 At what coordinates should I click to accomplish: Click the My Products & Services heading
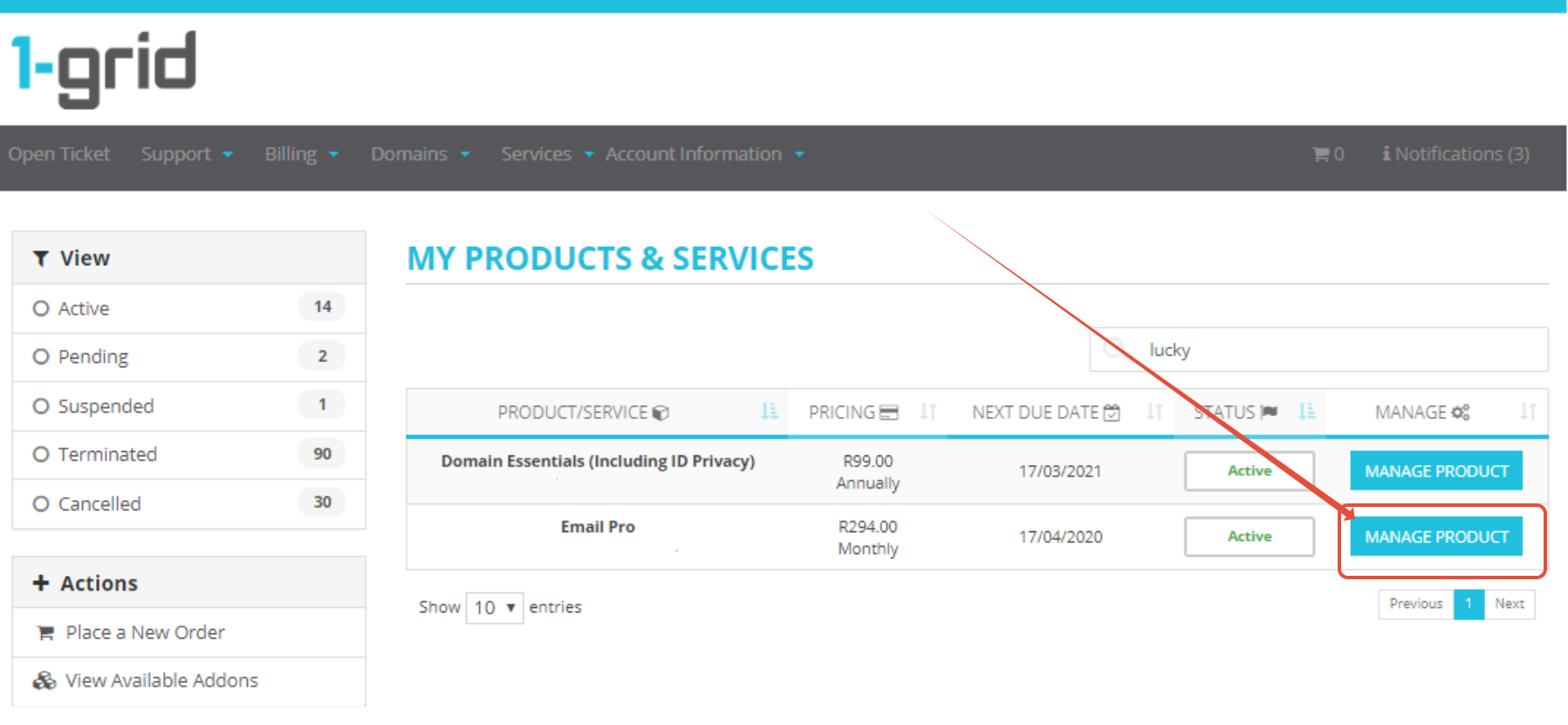point(610,259)
